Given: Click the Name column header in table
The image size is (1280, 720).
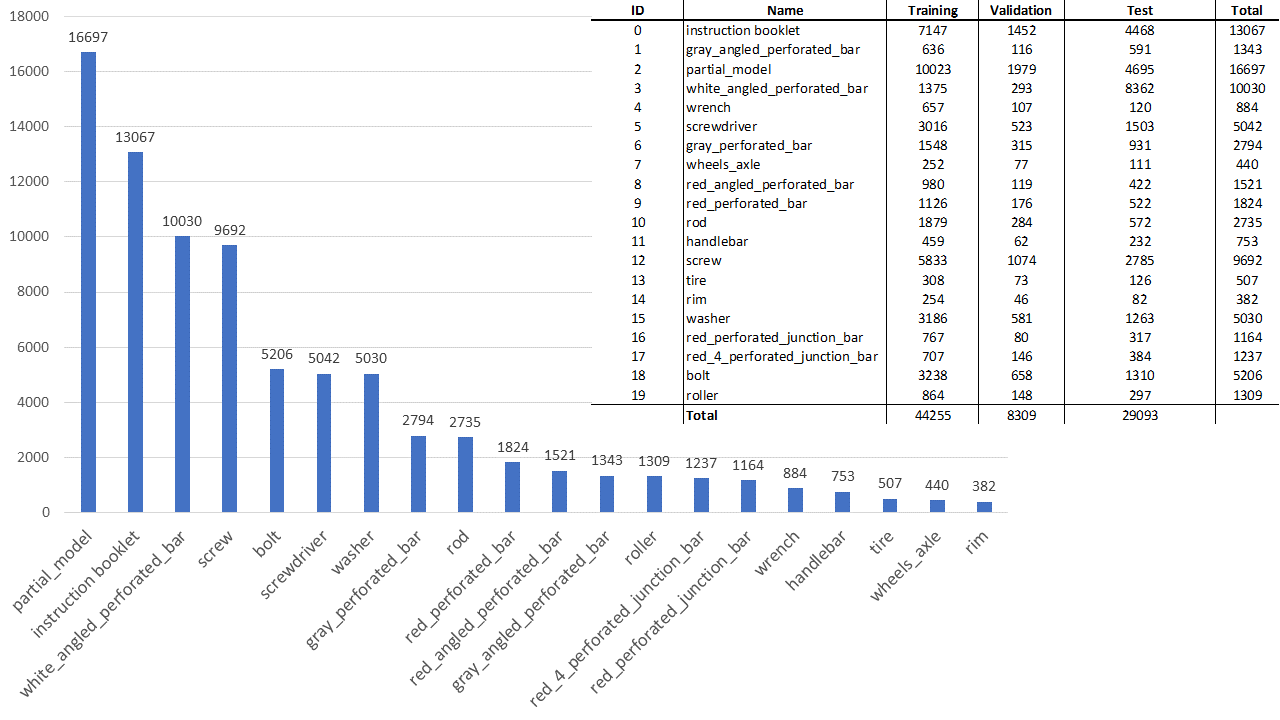Looking at the screenshot, I should click(785, 10).
